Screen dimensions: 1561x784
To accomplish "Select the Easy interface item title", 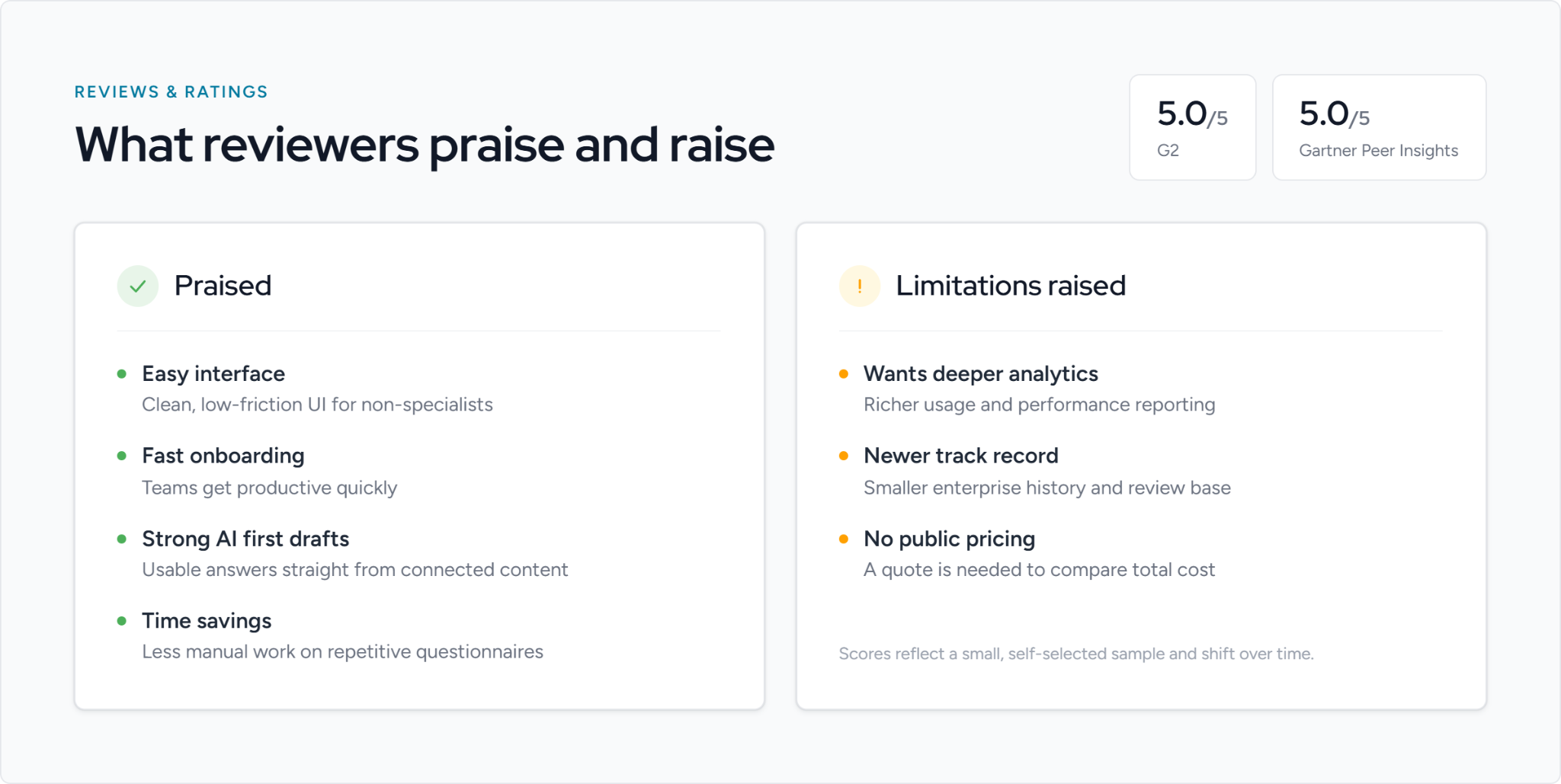I will (213, 374).
